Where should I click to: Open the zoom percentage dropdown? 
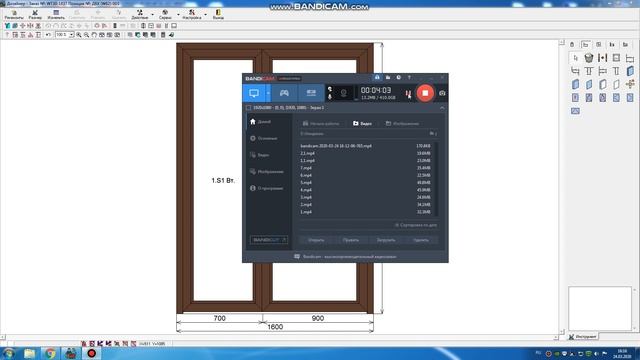71,35
